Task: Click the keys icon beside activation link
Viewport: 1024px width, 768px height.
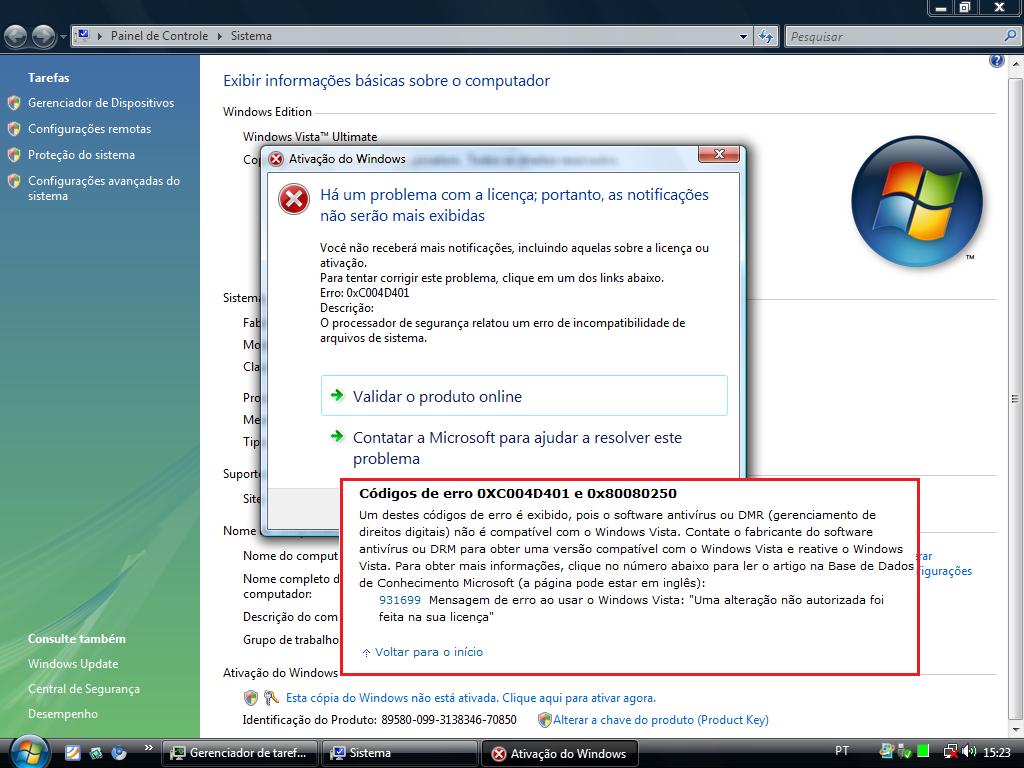Action: [271, 697]
